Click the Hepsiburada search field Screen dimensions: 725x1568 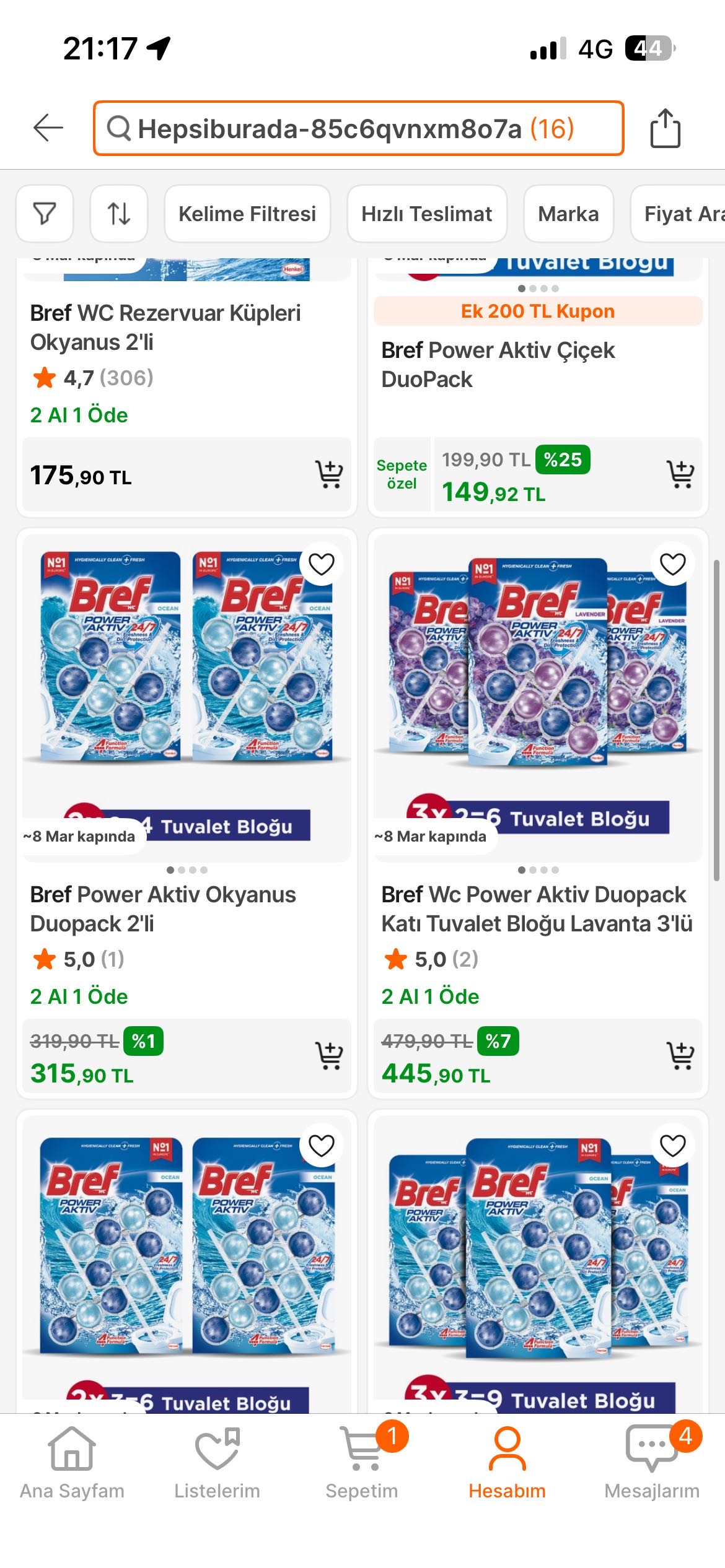358,128
